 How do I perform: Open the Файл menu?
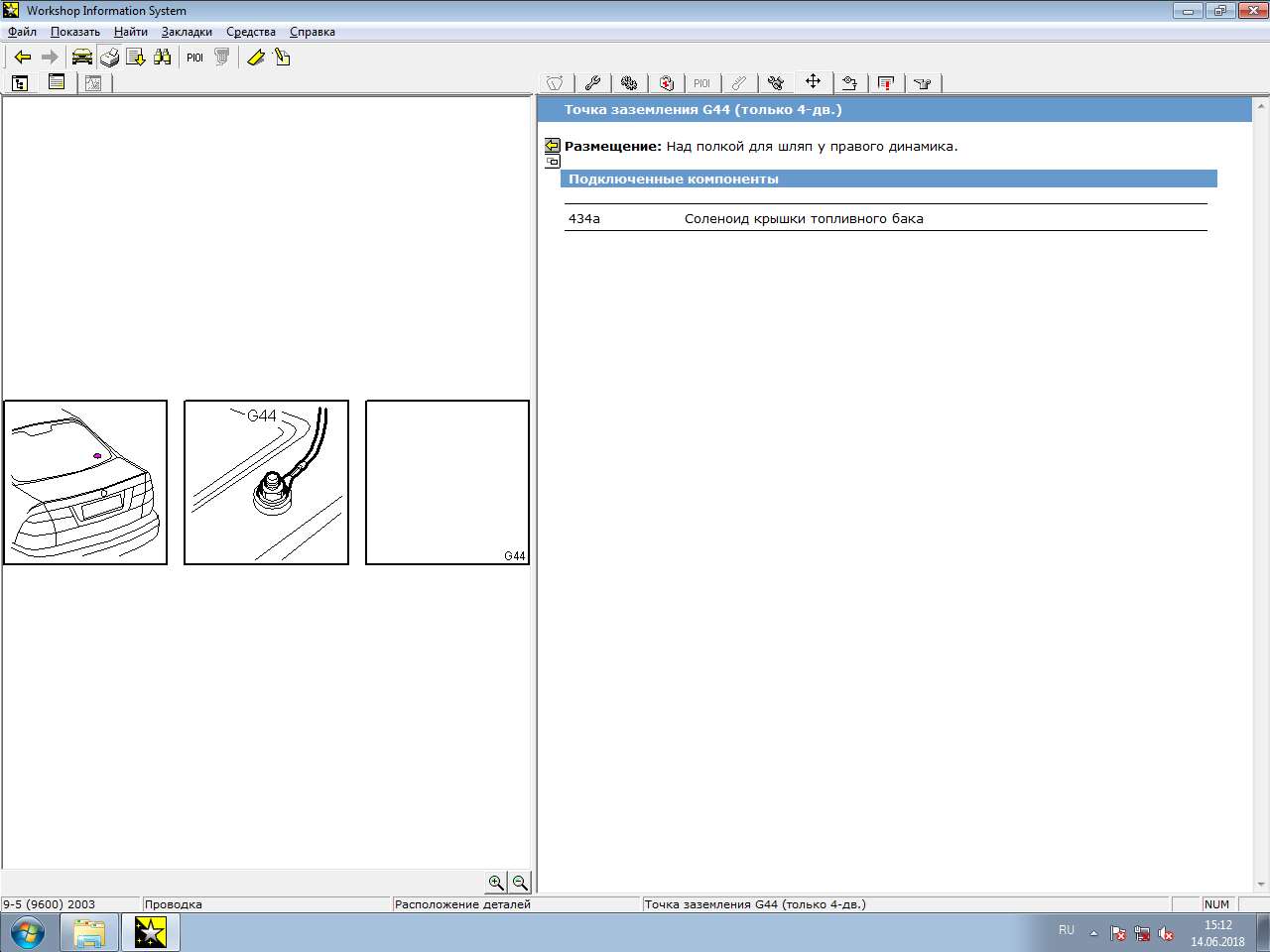click(x=22, y=32)
